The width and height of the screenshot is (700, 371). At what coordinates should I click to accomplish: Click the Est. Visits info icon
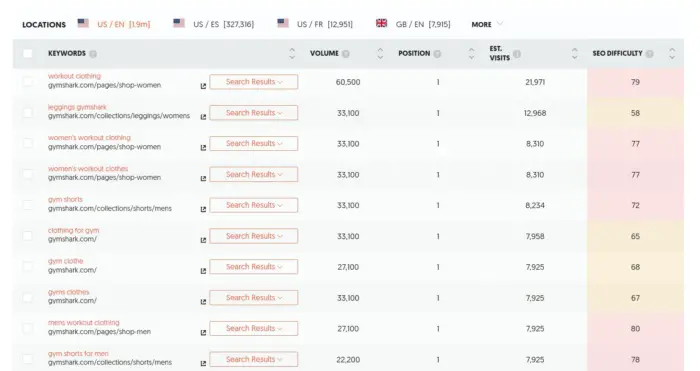point(517,54)
